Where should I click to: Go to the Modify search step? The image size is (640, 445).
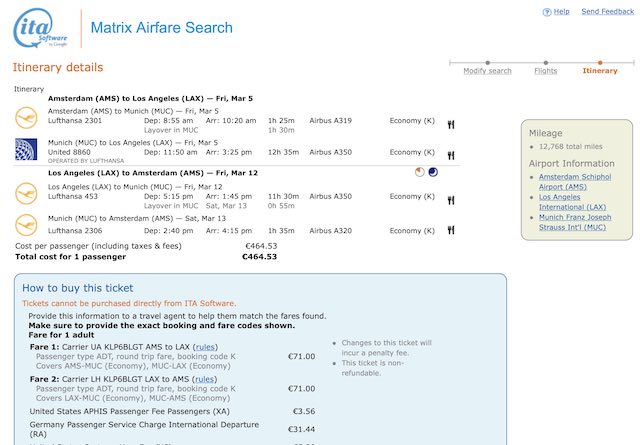point(487,71)
